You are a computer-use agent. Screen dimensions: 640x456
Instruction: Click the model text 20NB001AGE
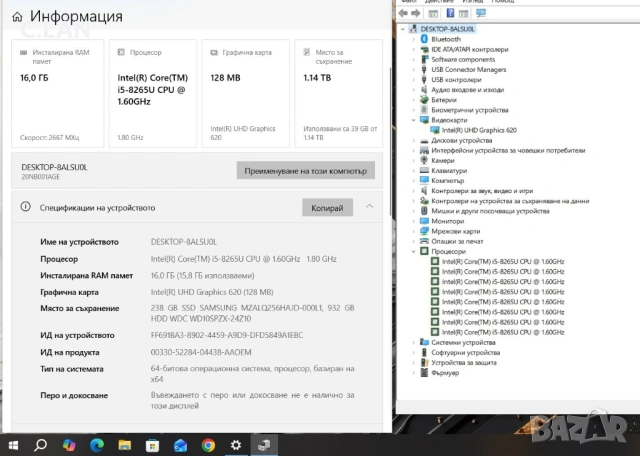[x=41, y=177]
